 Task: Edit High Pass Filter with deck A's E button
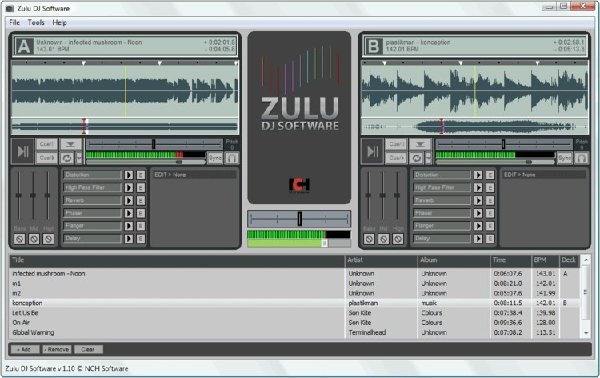(141, 187)
